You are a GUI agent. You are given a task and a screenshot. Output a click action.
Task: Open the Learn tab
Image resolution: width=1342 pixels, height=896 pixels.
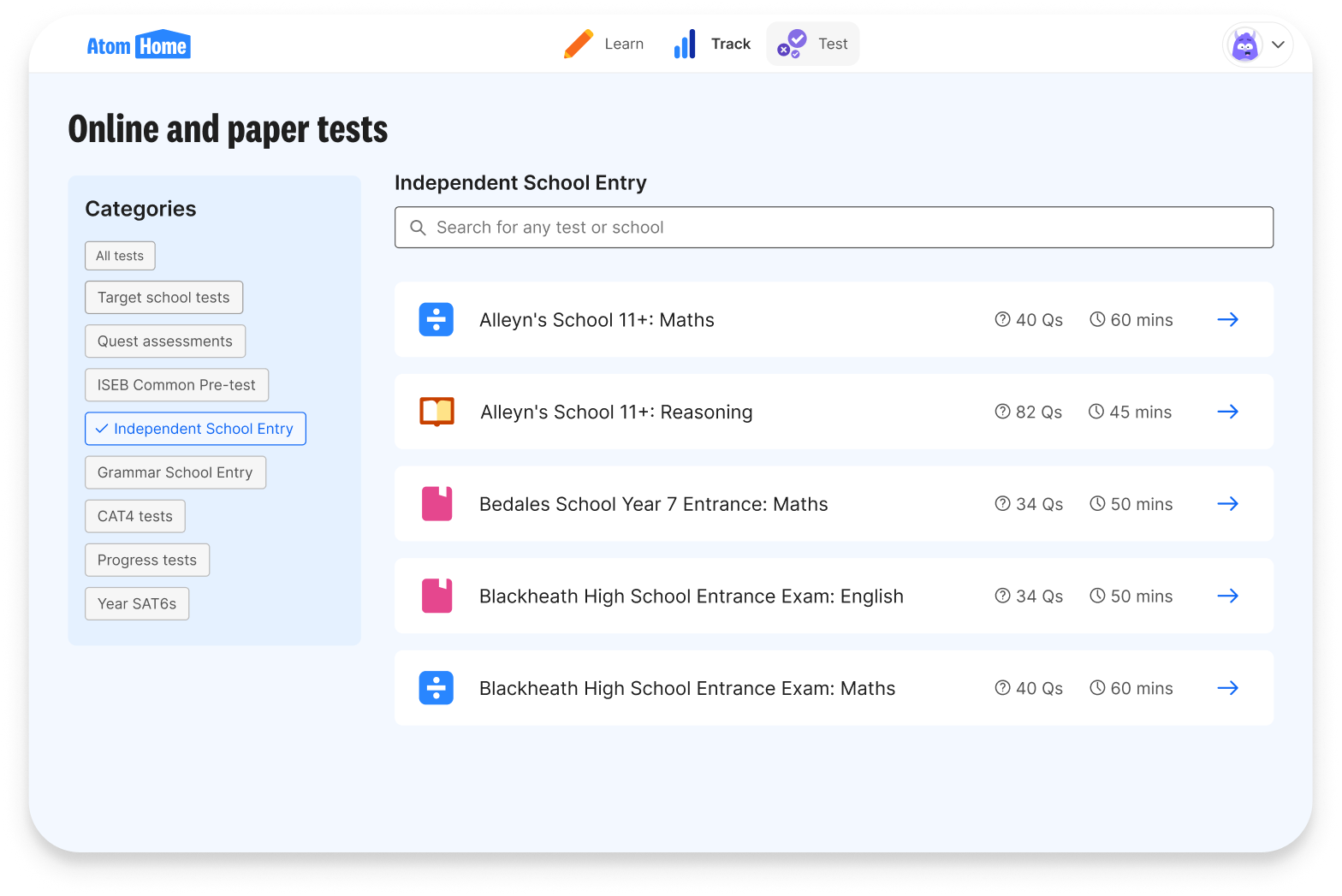(x=604, y=44)
